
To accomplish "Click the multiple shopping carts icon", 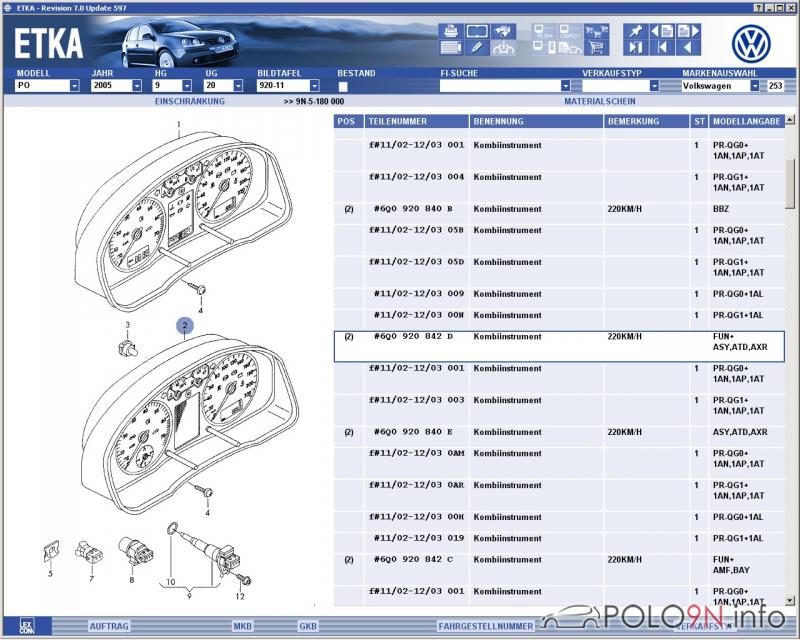I will [596, 32].
